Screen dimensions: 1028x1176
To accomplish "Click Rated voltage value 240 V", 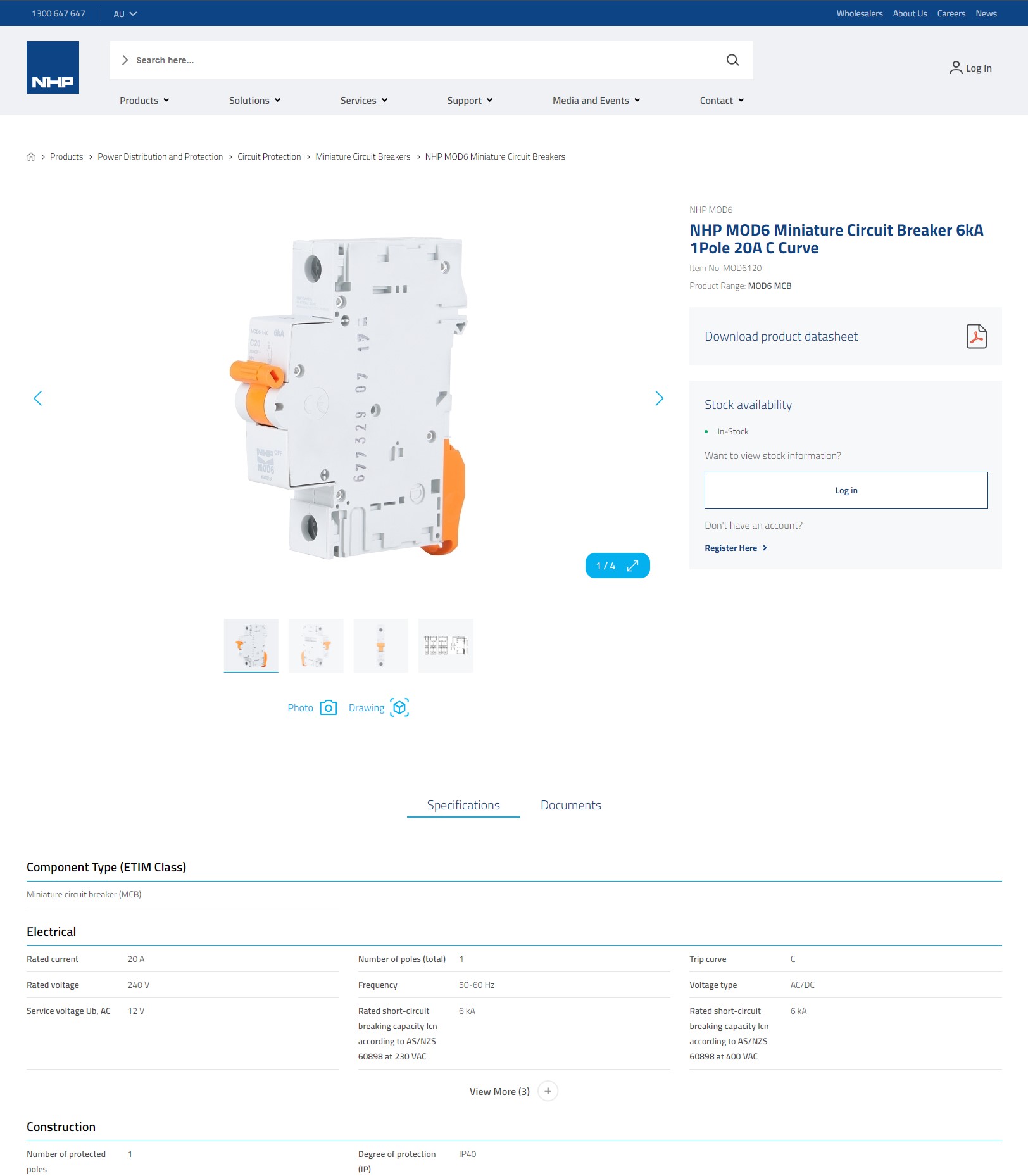I will coord(139,985).
